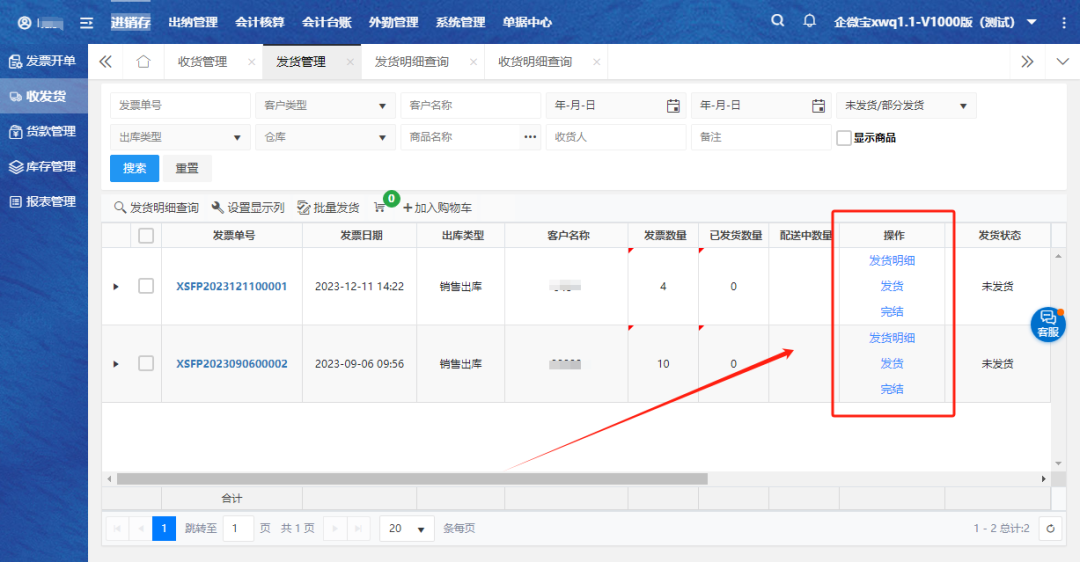Open the 会计核算 top menu
Viewport: 1080px width, 562px height.
[259, 22]
